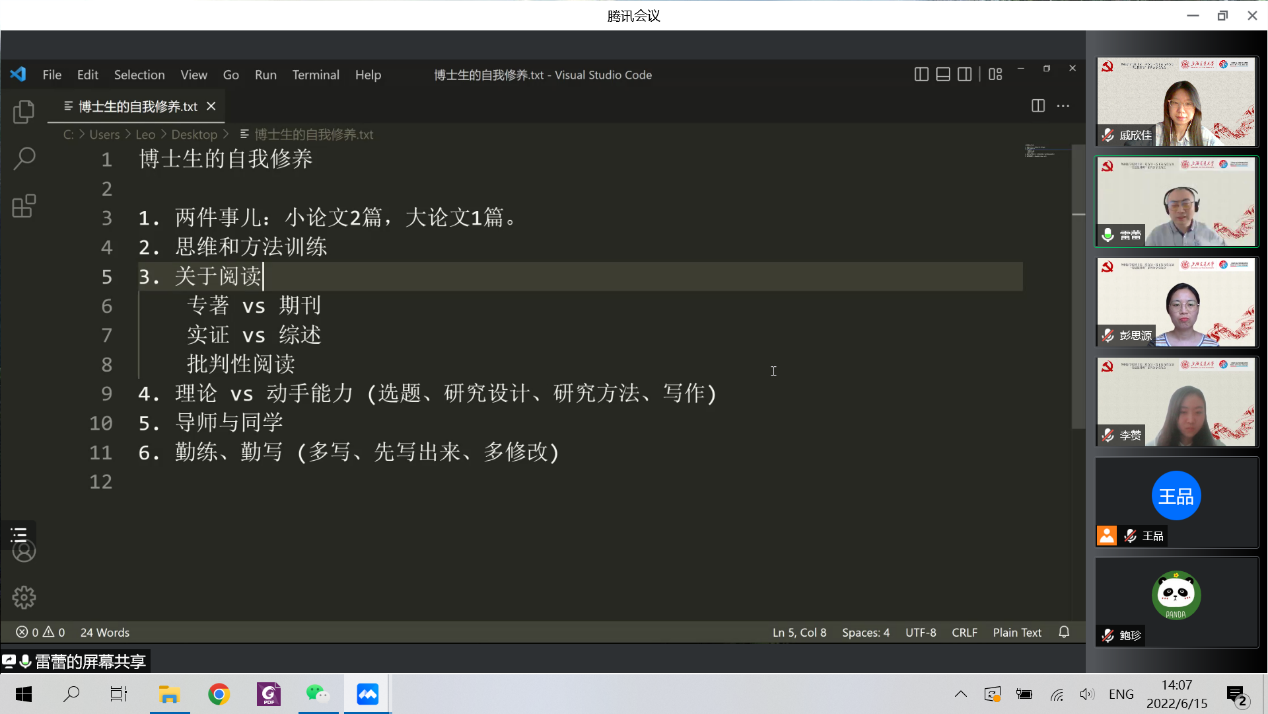Open the Extensions view in activity bar

point(23,206)
